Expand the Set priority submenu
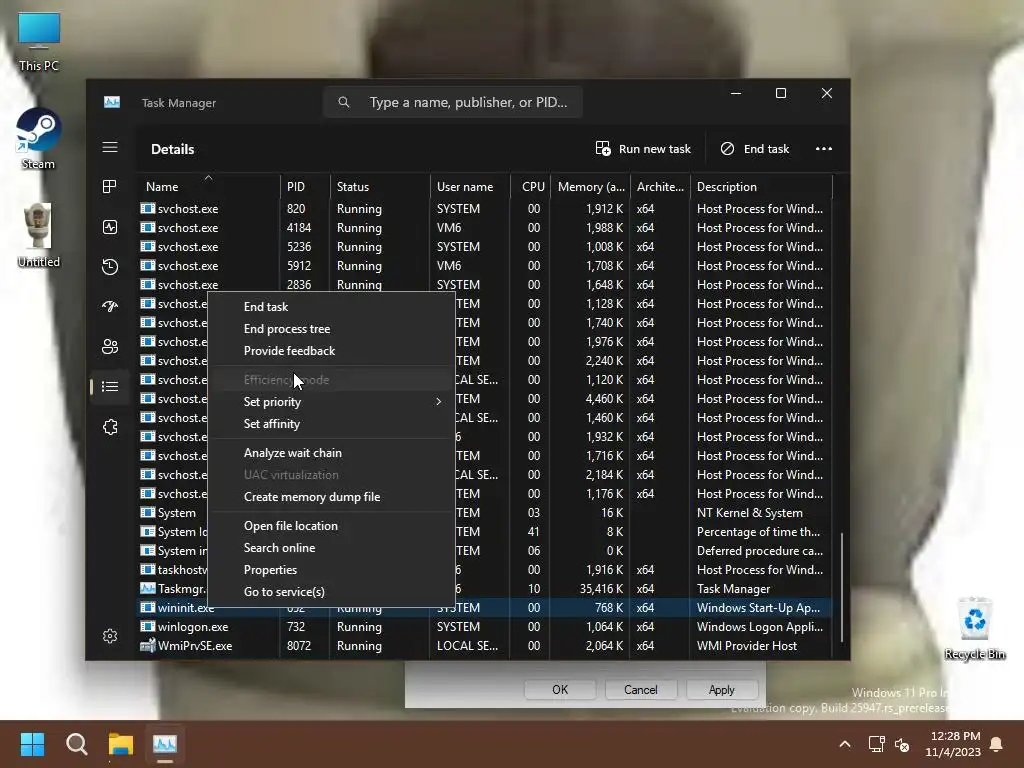This screenshot has height=768, width=1024. (x=331, y=402)
